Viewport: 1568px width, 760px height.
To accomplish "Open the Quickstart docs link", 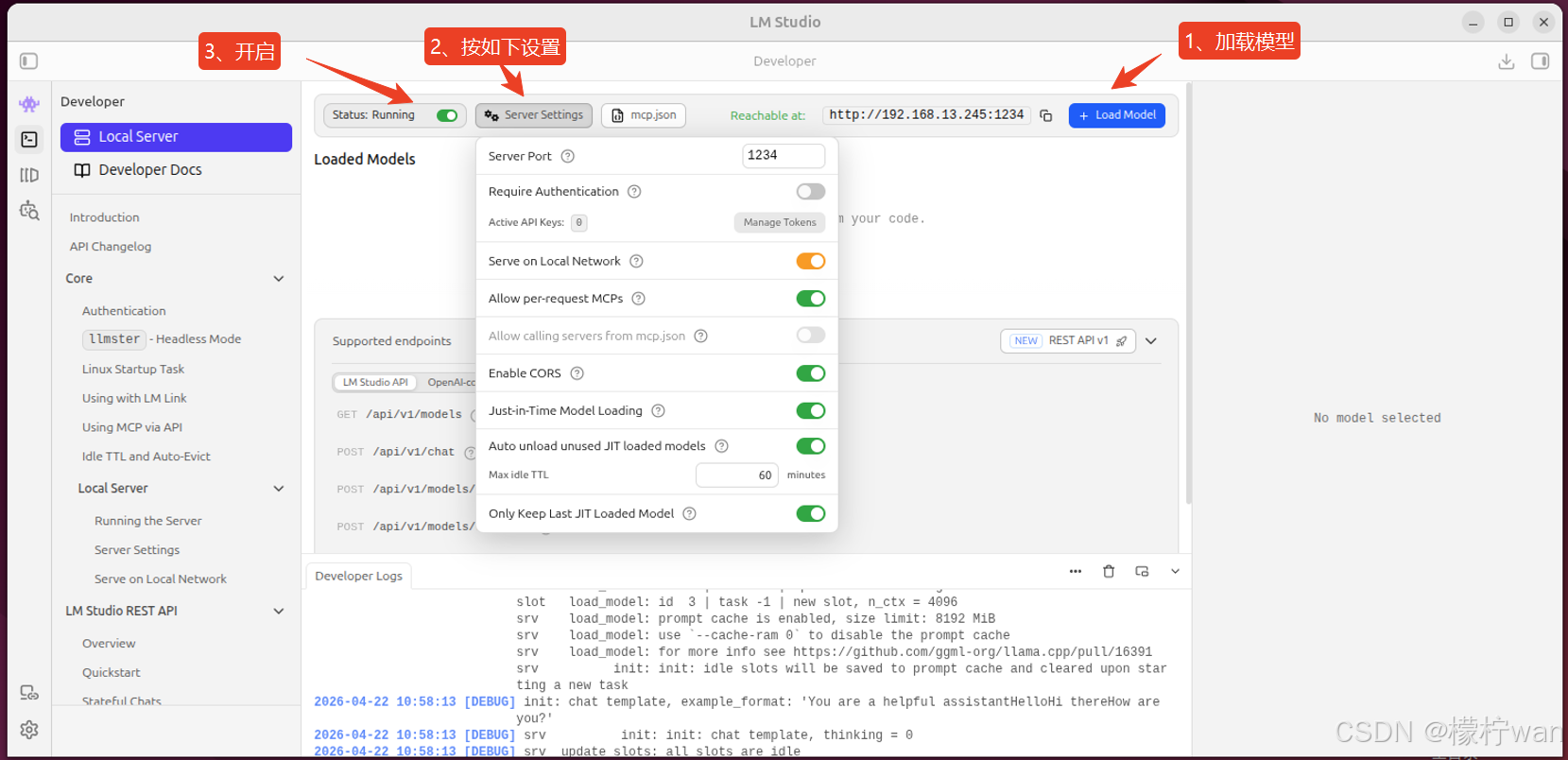I will [x=112, y=673].
